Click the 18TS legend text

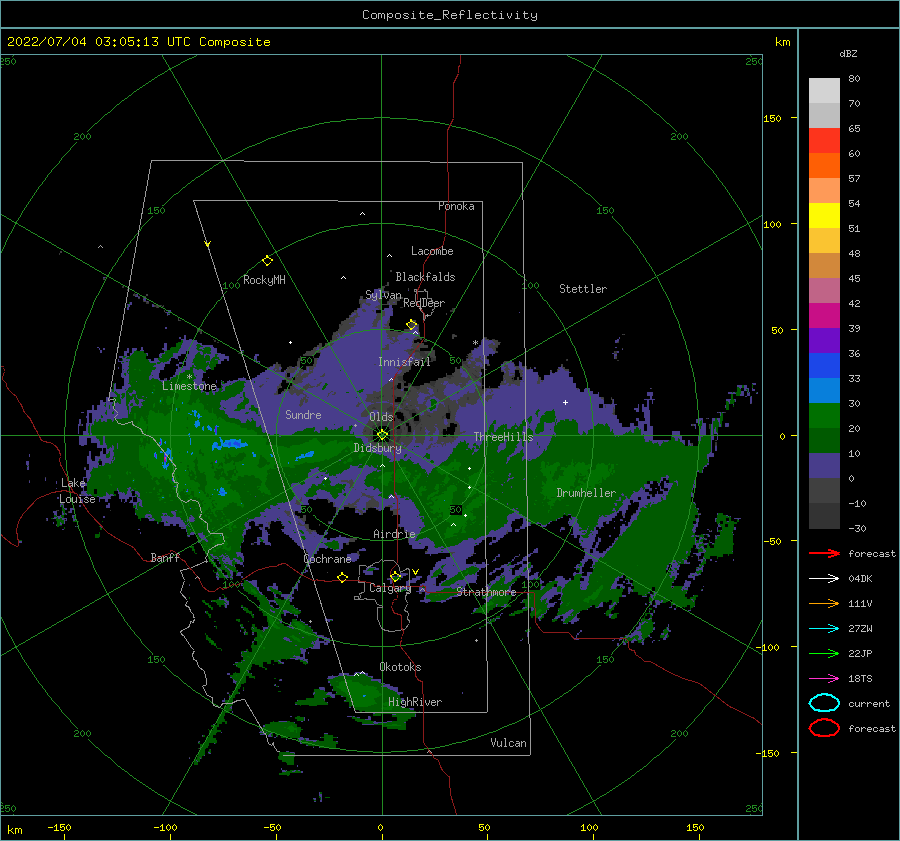(860, 679)
